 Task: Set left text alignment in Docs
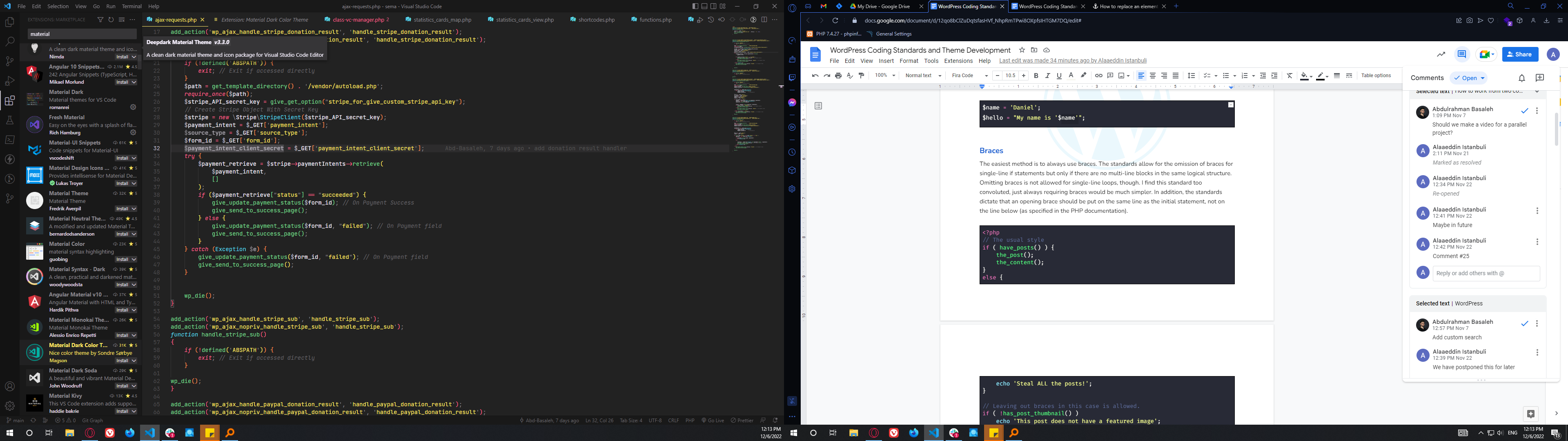tap(1141, 76)
